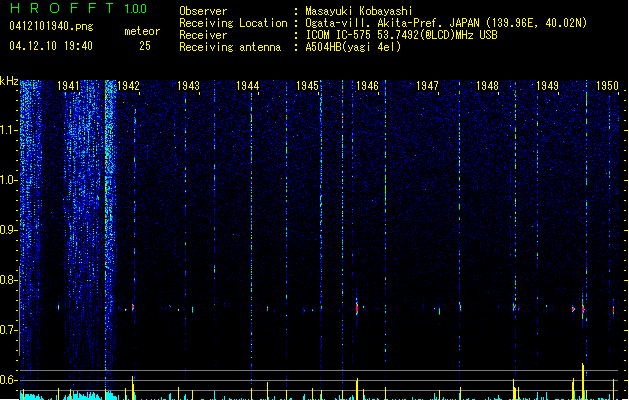Click observer name Masayuki Kobayashi
629x400 pixels.
pos(359,11)
